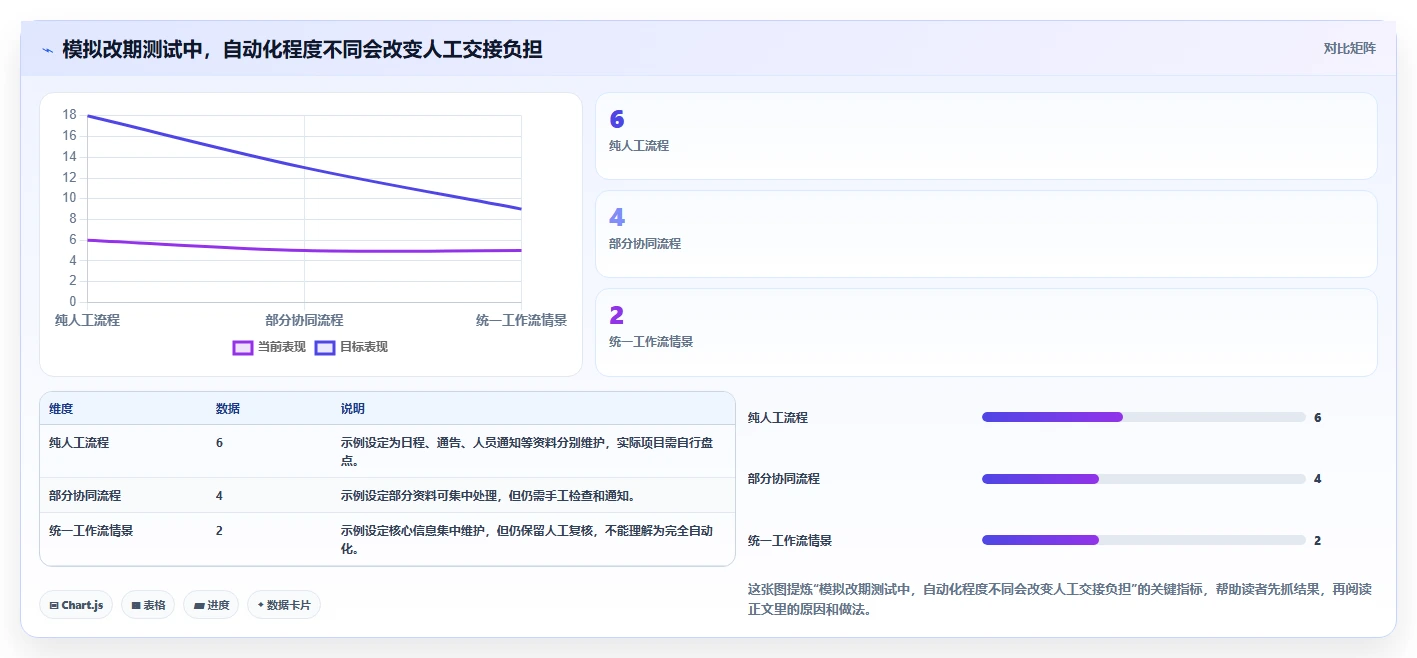Click the 维度 column header
1417x658 pixels.
(x=61, y=409)
